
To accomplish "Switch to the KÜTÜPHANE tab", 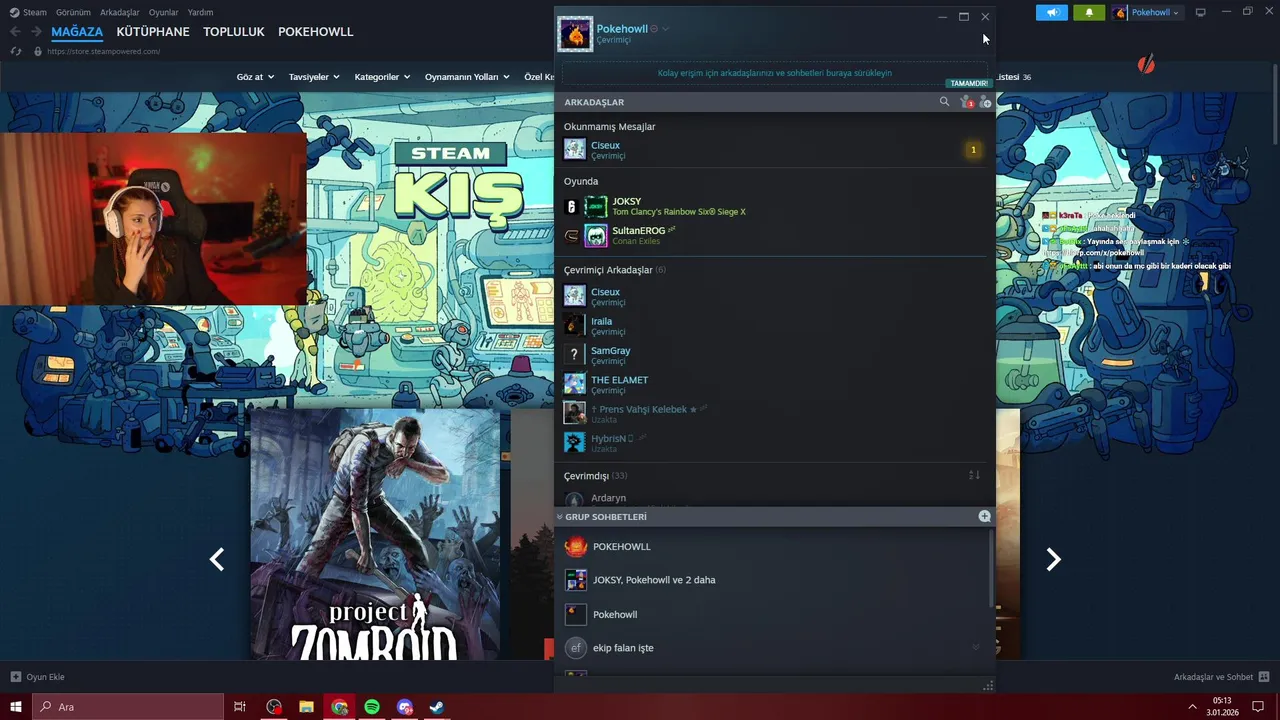I will 153,32.
